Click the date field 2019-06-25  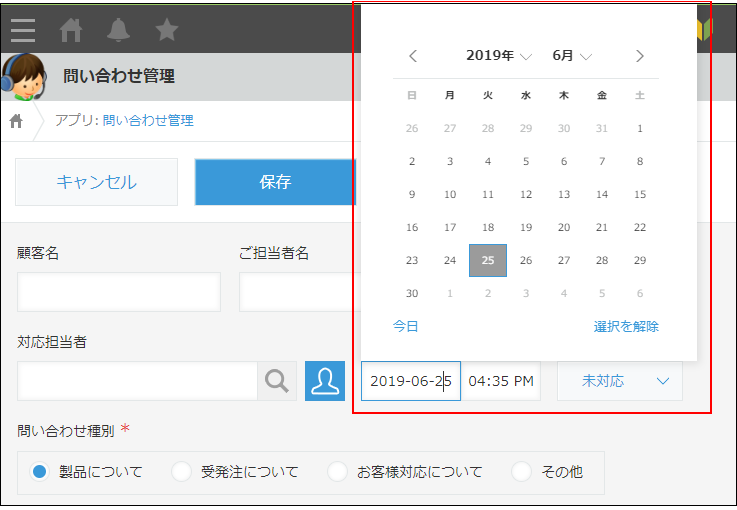(411, 381)
